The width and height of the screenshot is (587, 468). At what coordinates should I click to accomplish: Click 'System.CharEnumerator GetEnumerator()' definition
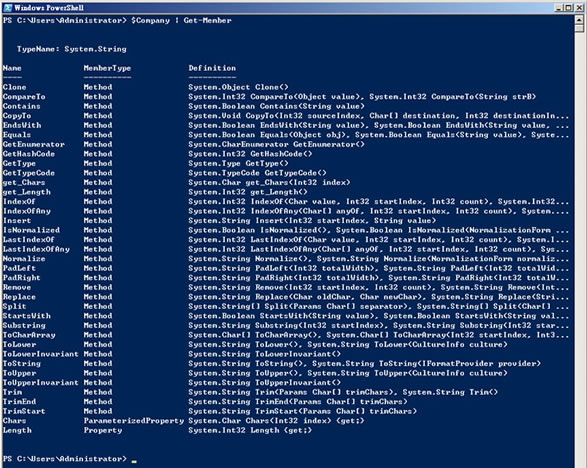(x=276, y=145)
